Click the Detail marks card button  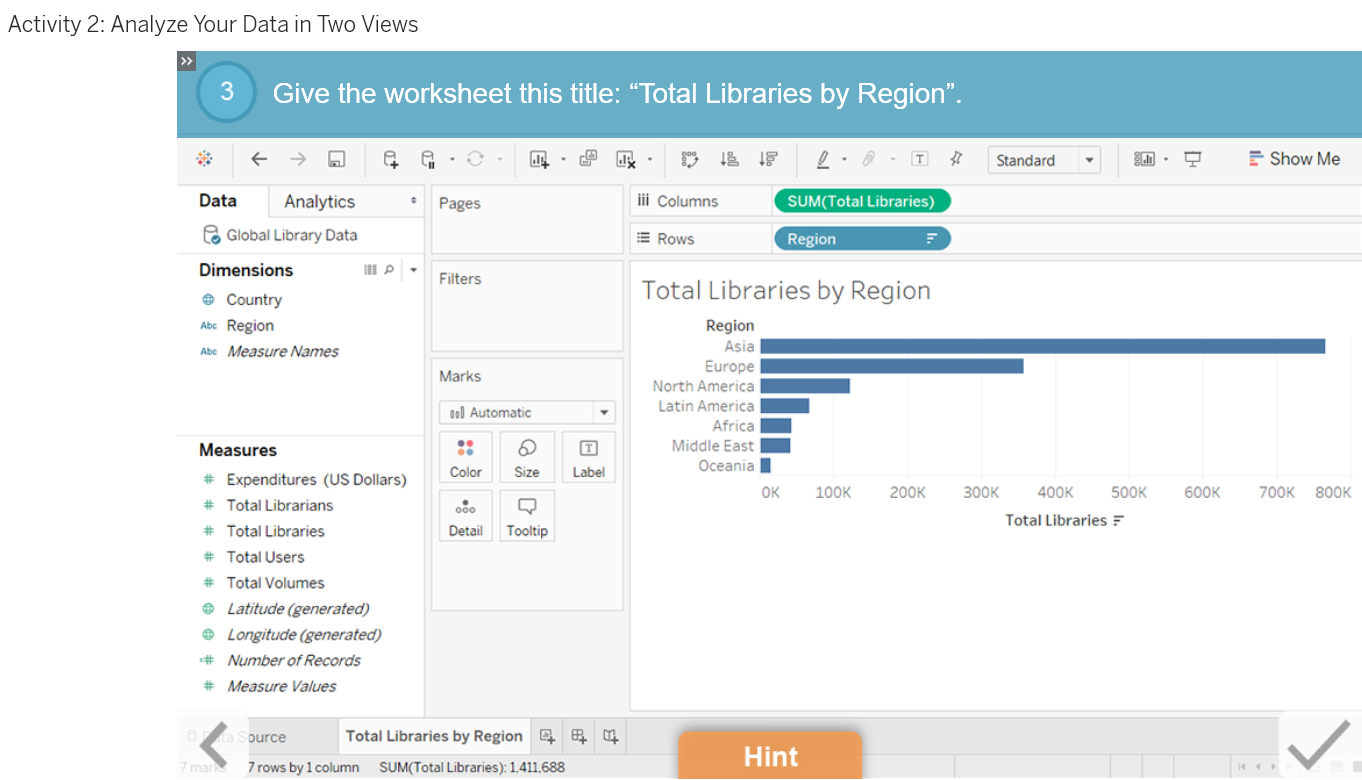tap(466, 516)
